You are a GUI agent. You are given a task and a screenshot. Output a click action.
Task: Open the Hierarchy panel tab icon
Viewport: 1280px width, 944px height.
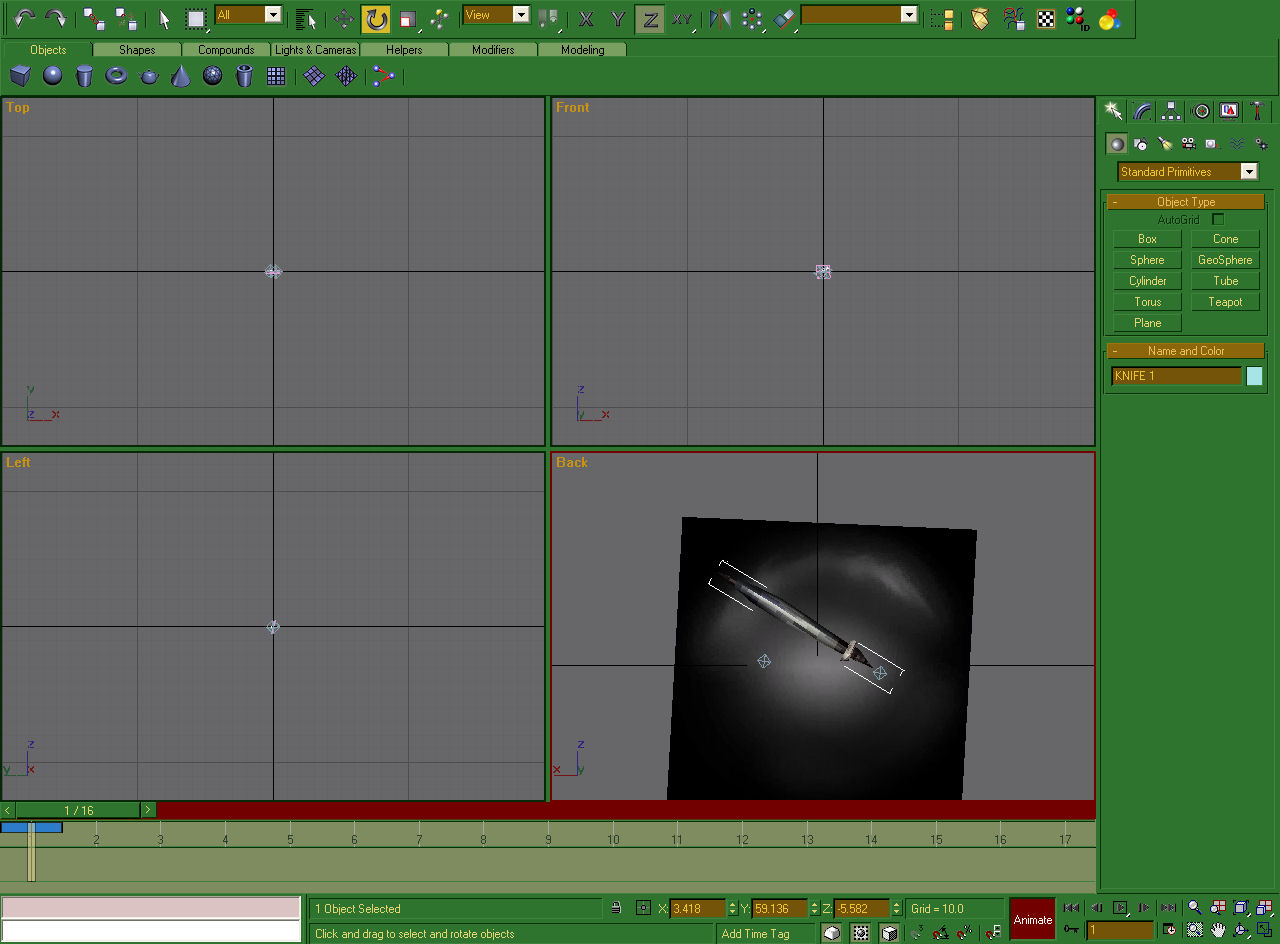click(1171, 111)
